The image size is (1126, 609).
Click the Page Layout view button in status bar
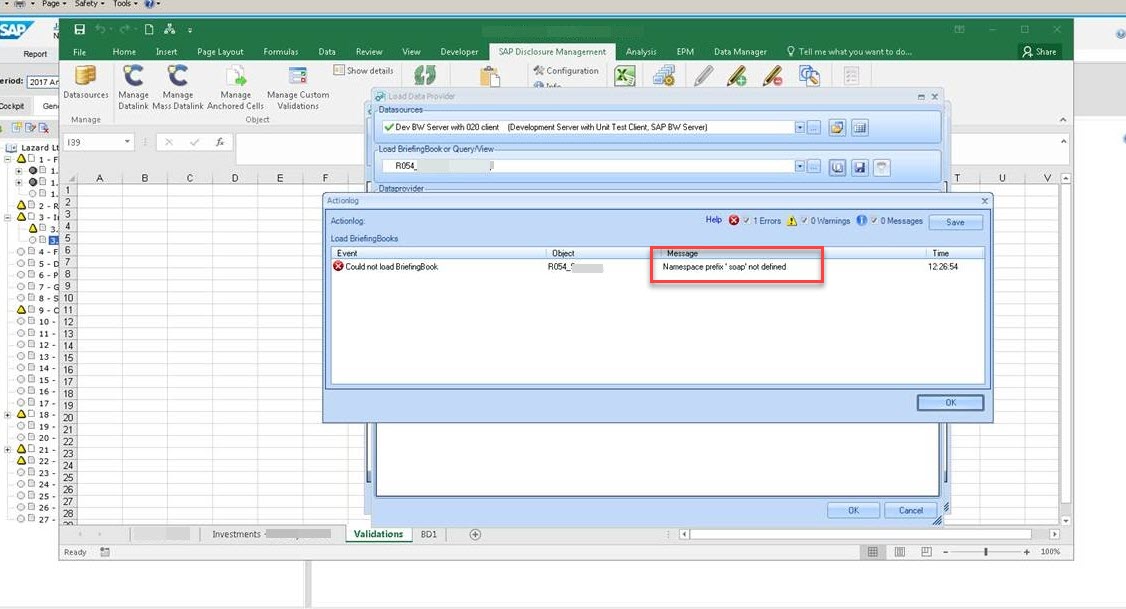(900, 552)
